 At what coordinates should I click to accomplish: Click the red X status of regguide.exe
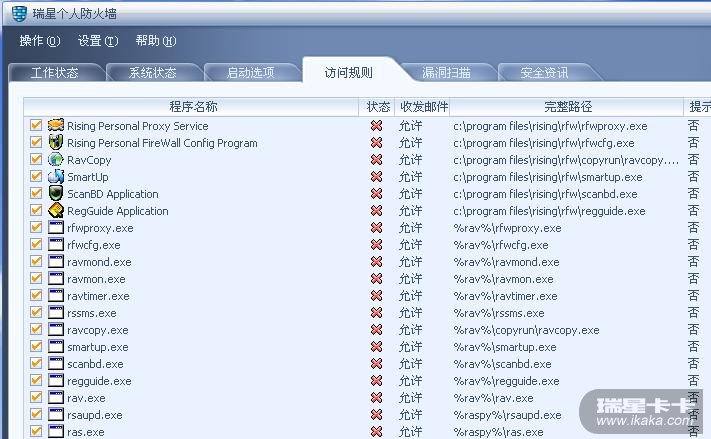pos(376,381)
